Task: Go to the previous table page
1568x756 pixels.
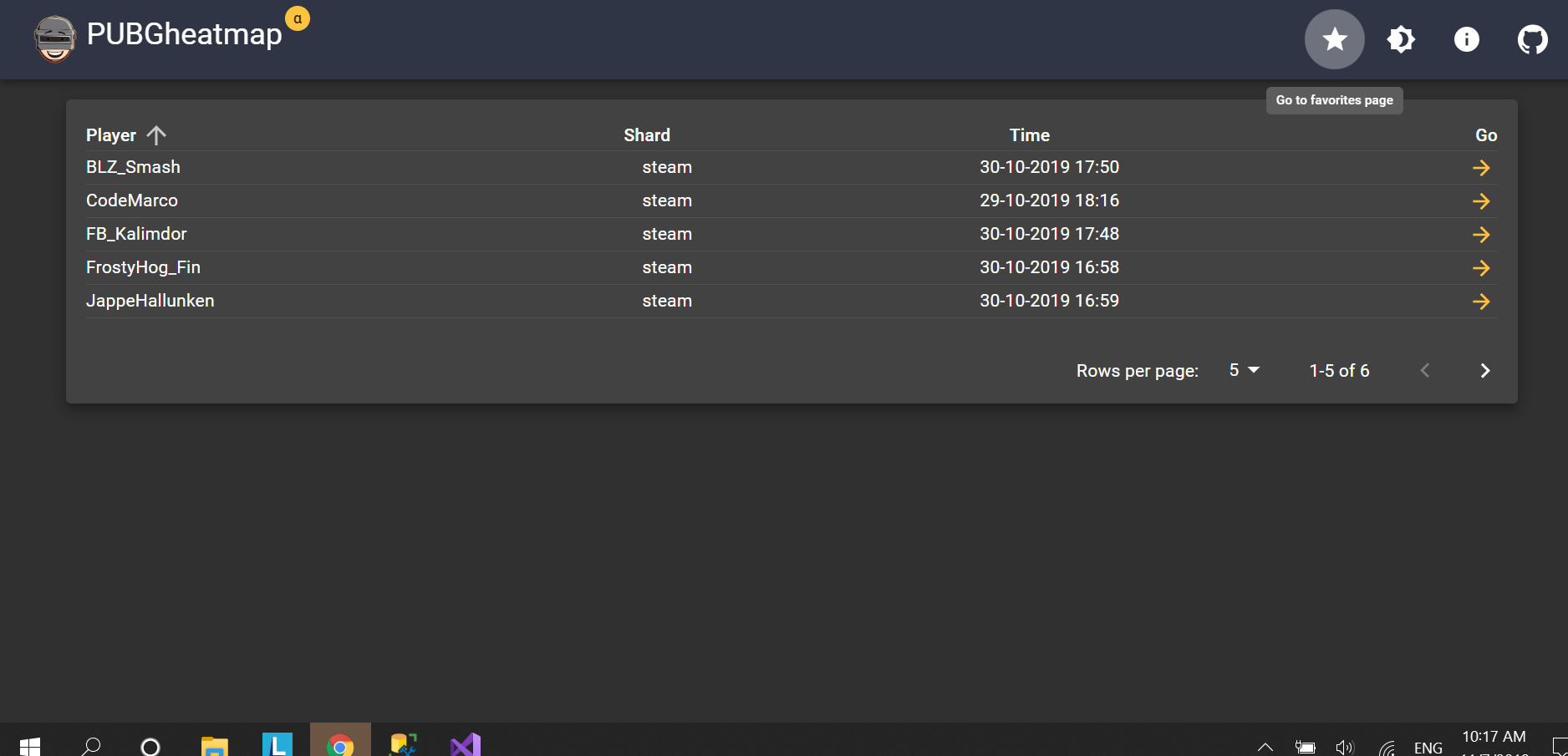Action: 1425,370
